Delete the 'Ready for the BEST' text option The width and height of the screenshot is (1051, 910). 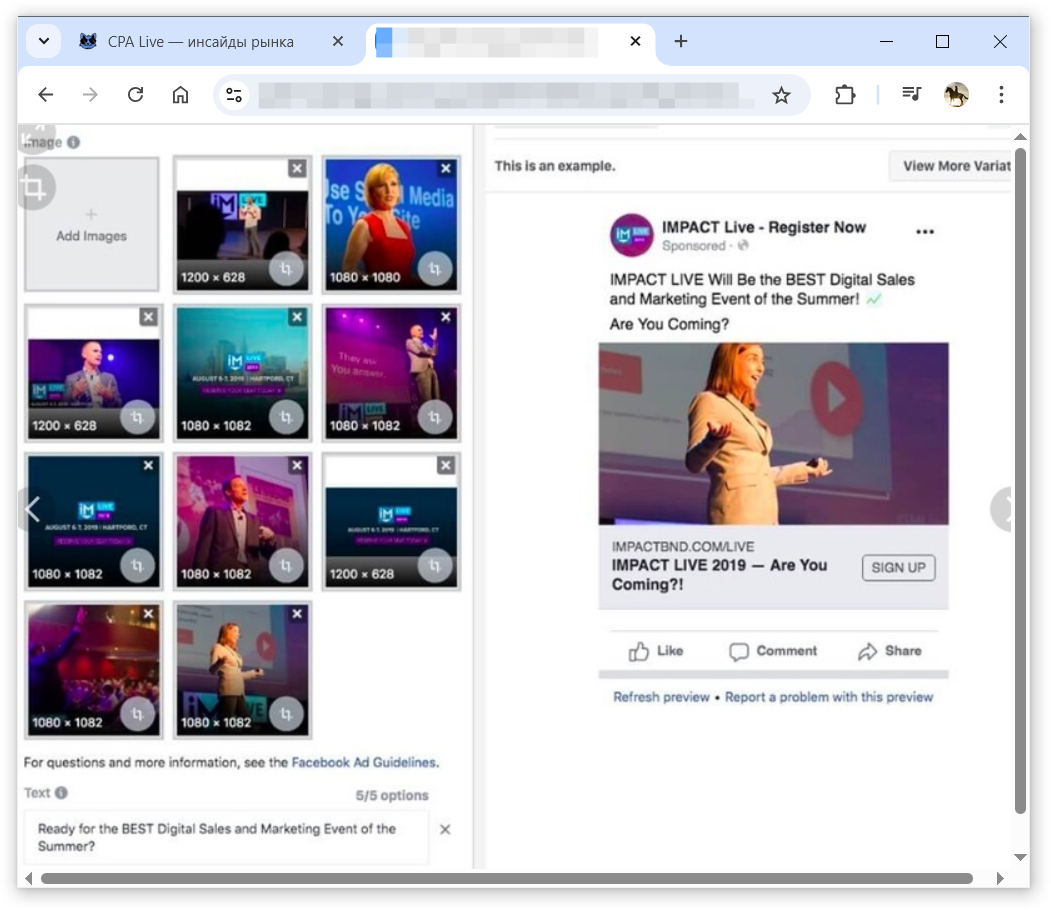tap(445, 830)
